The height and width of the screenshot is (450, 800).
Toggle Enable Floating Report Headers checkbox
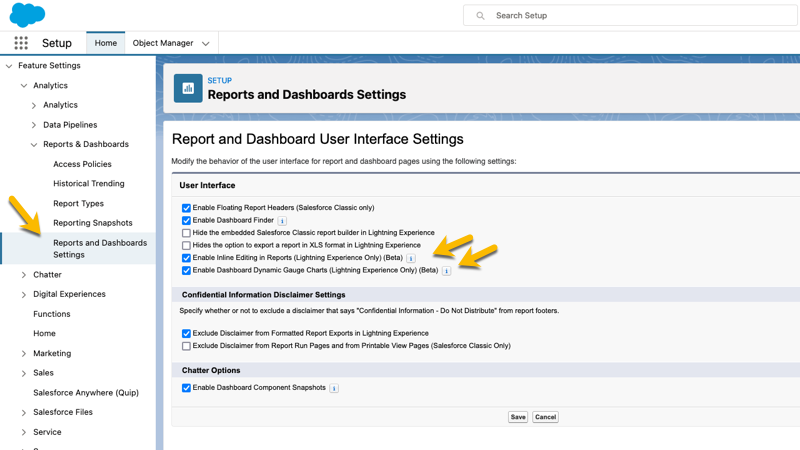tap(186, 208)
